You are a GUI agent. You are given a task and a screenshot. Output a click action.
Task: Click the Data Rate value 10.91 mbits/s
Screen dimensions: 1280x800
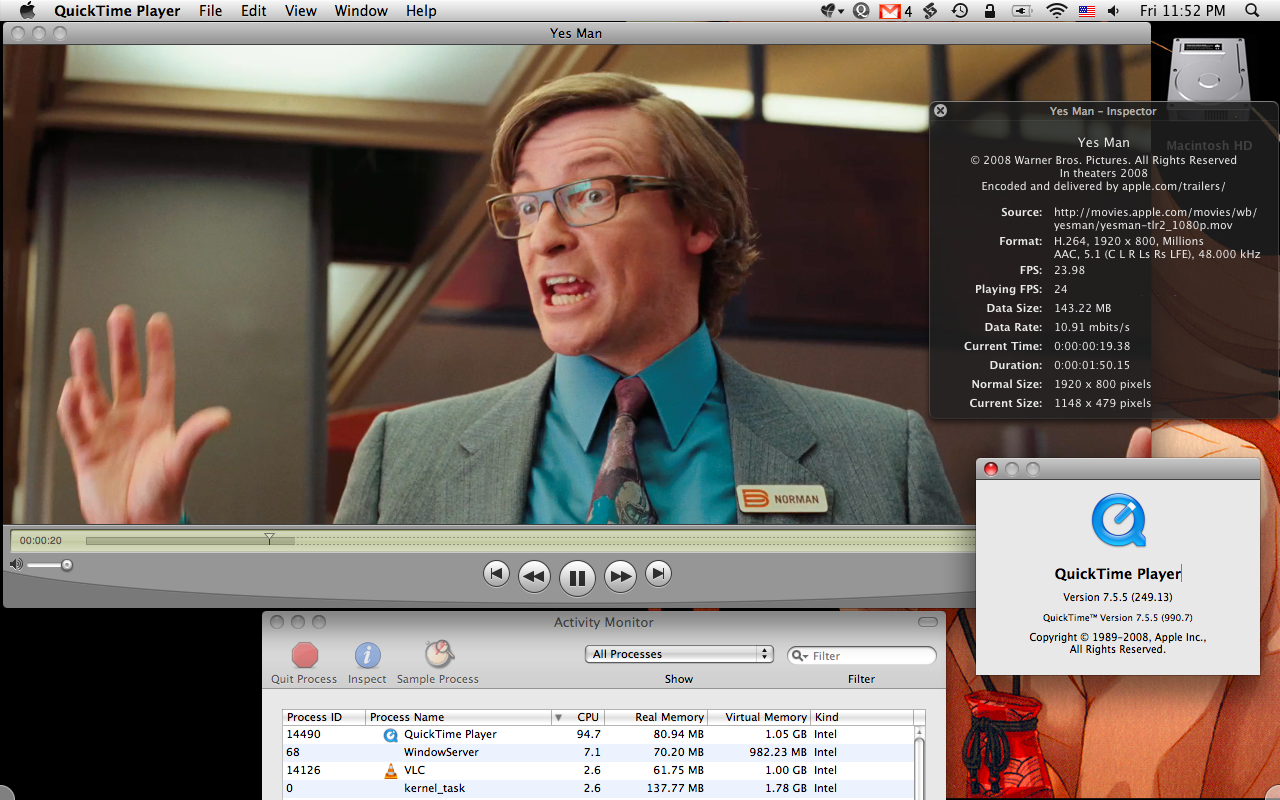click(1092, 327)
